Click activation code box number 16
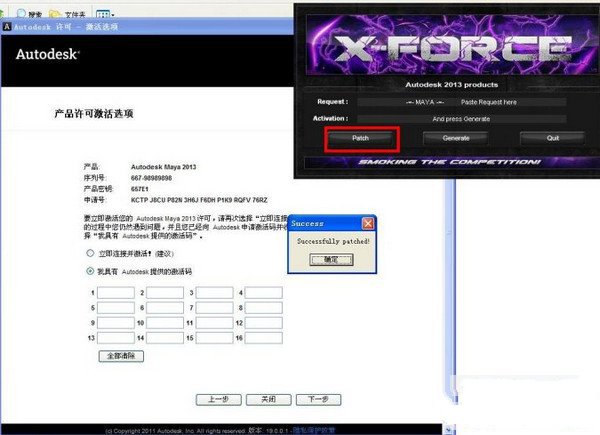Viewport: 600px width, 435px height. pos(264,338)
